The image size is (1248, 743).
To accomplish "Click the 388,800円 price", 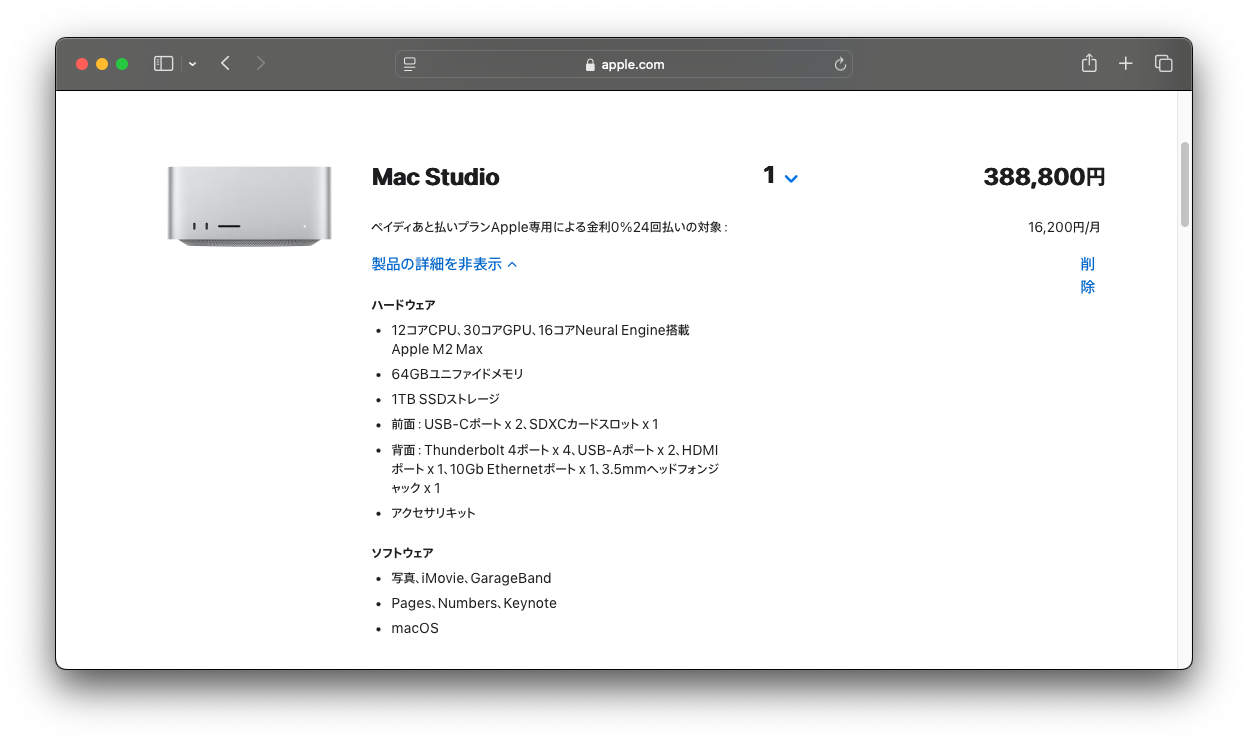I will (x=1044, y=177).
